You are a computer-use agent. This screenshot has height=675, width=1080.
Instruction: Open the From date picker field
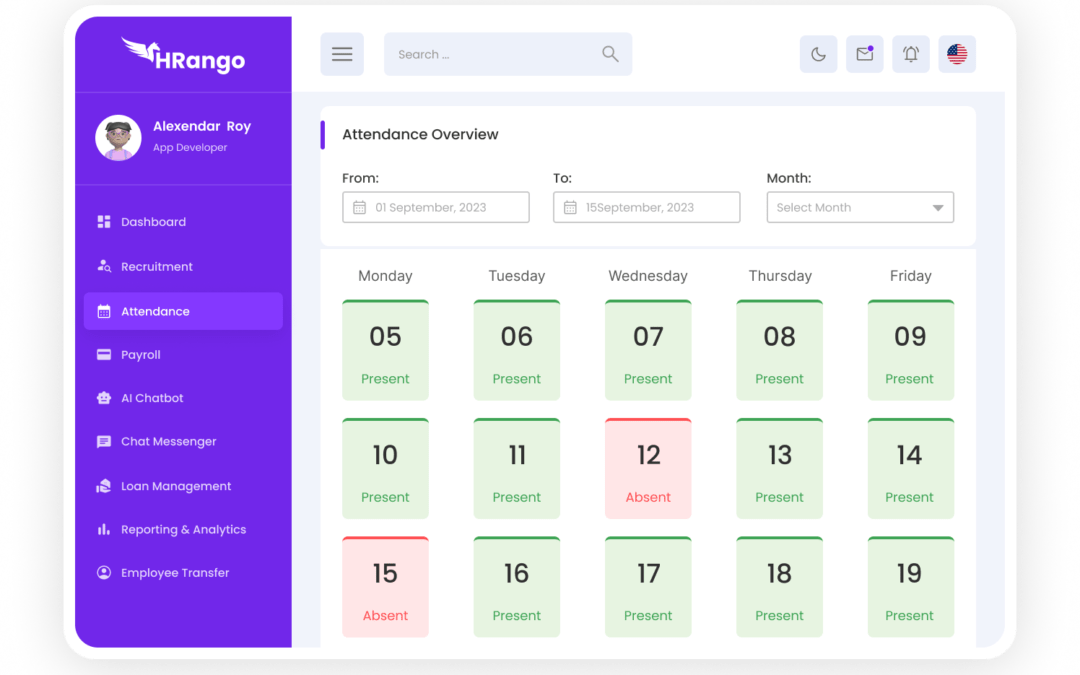[436, 207]
